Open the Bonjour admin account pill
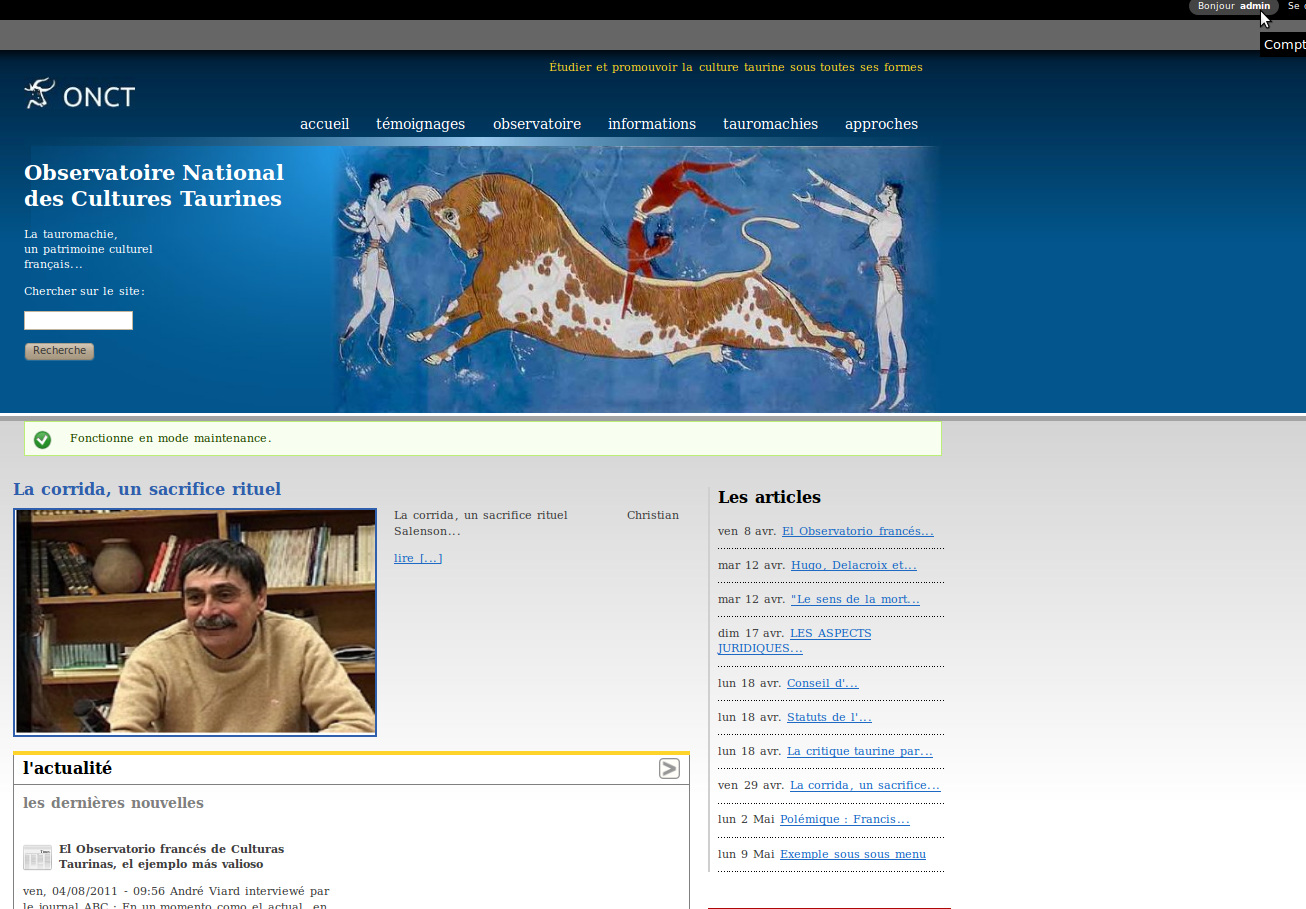 point(1234,6)
